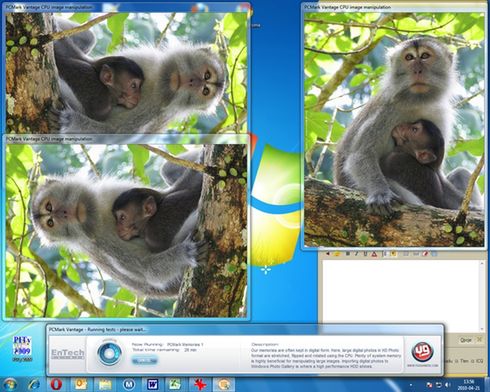This screenshot has width=490, height=392.
Task: Open Windows Explorer folder on taskbar
Action: pyautogui.click(x=105, y=384)
